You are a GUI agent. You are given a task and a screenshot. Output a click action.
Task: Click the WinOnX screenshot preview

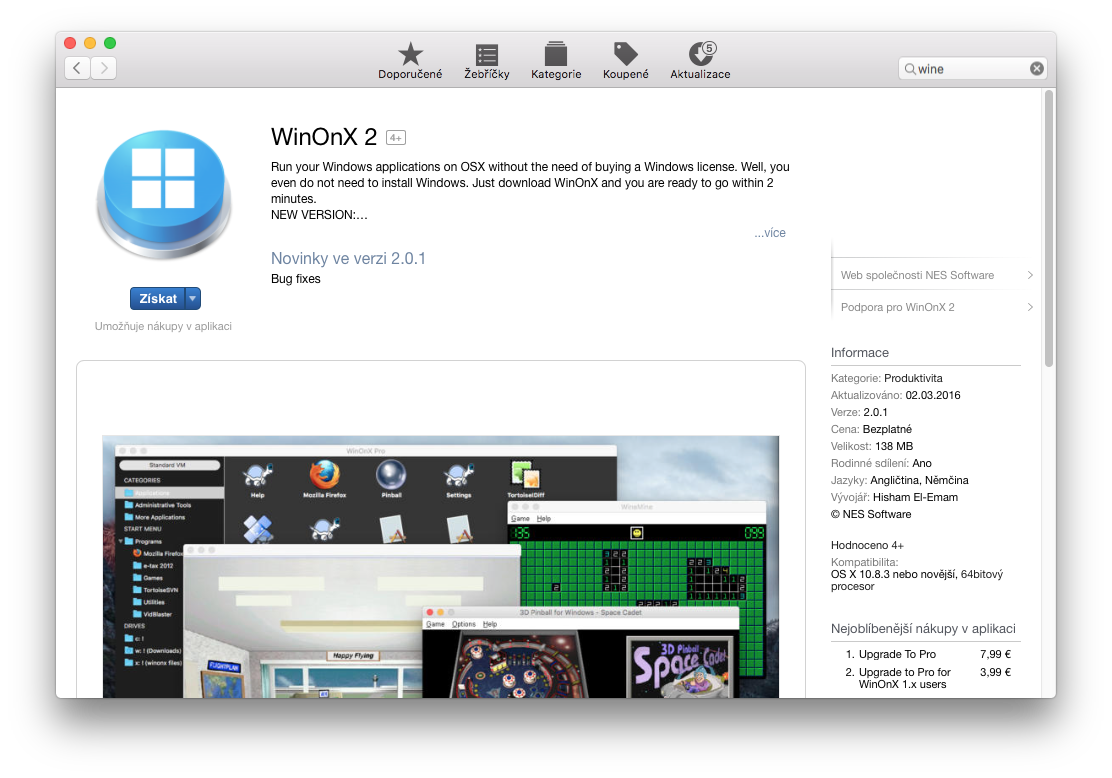[440, 566]
